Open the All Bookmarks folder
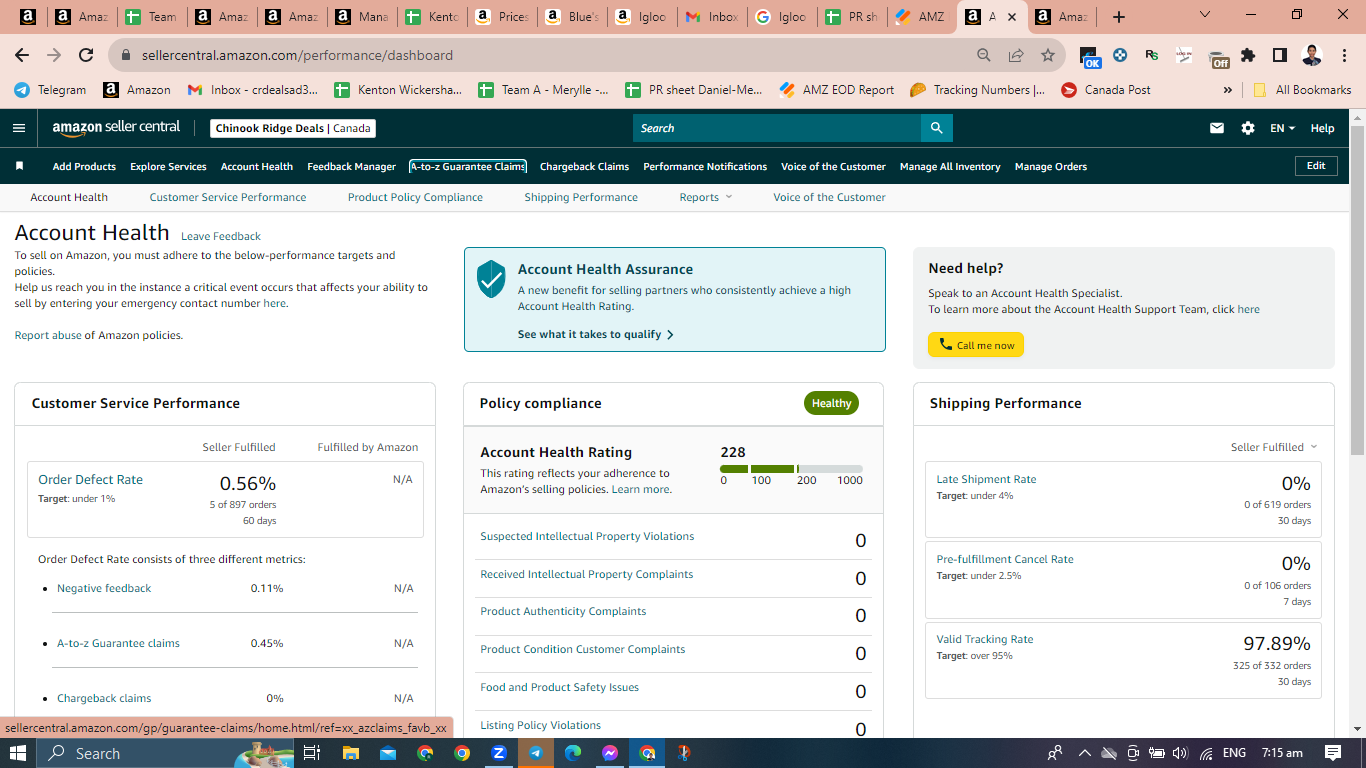This screenshot has height=768, width=1366. click(x=1302, y=90)
